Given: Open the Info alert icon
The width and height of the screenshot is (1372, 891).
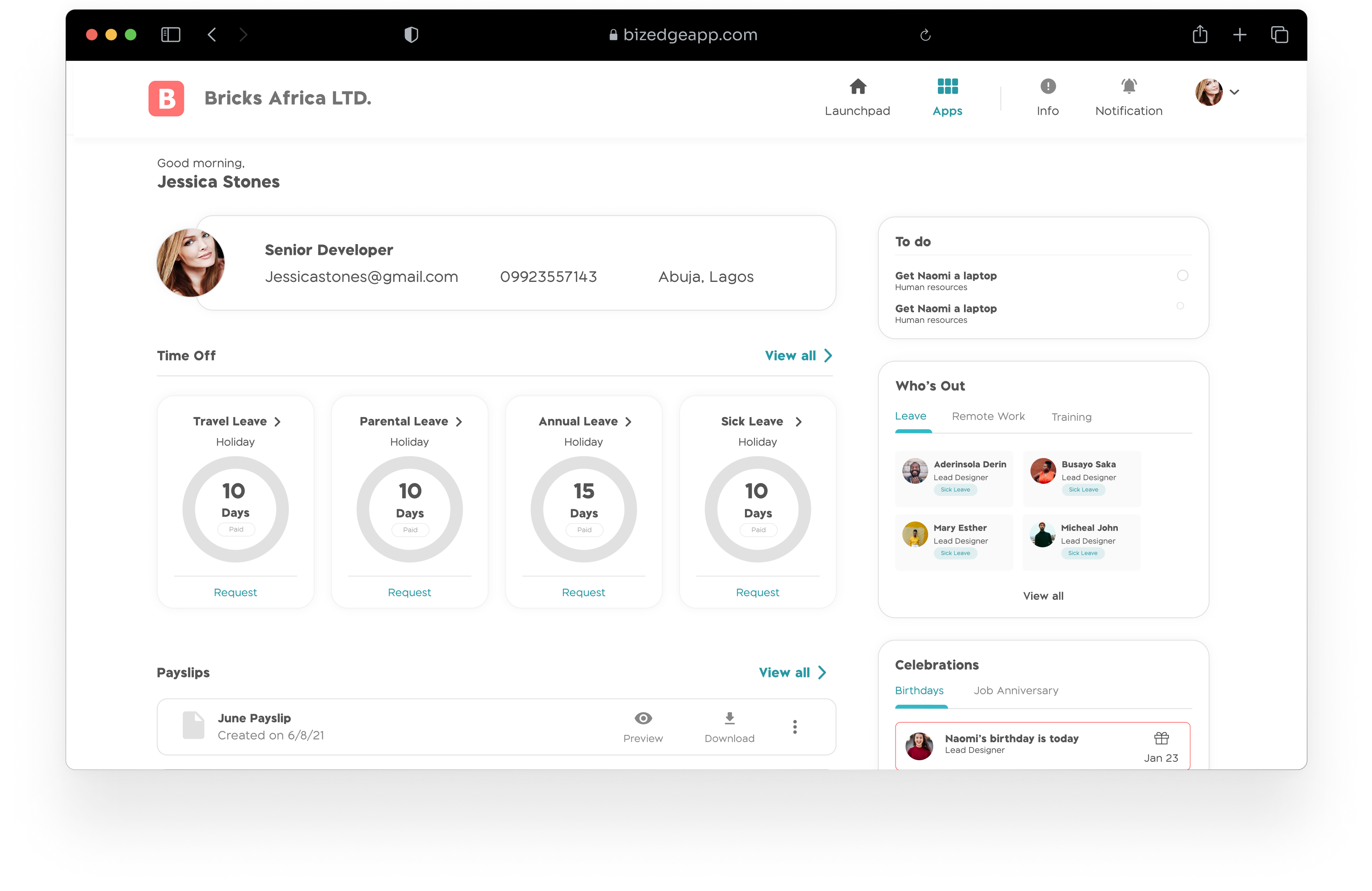Looking at the screenshot, I should pyautogui.click(x=1048, y=86).
